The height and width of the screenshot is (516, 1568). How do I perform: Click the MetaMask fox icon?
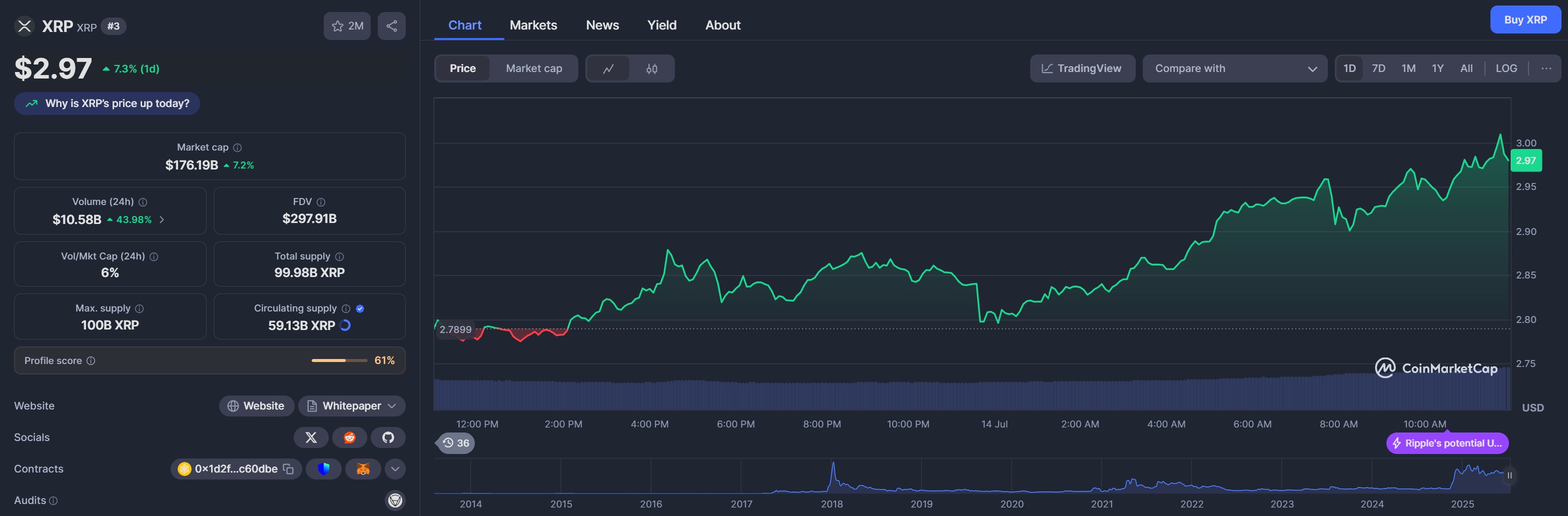click(x=363, y=469)
